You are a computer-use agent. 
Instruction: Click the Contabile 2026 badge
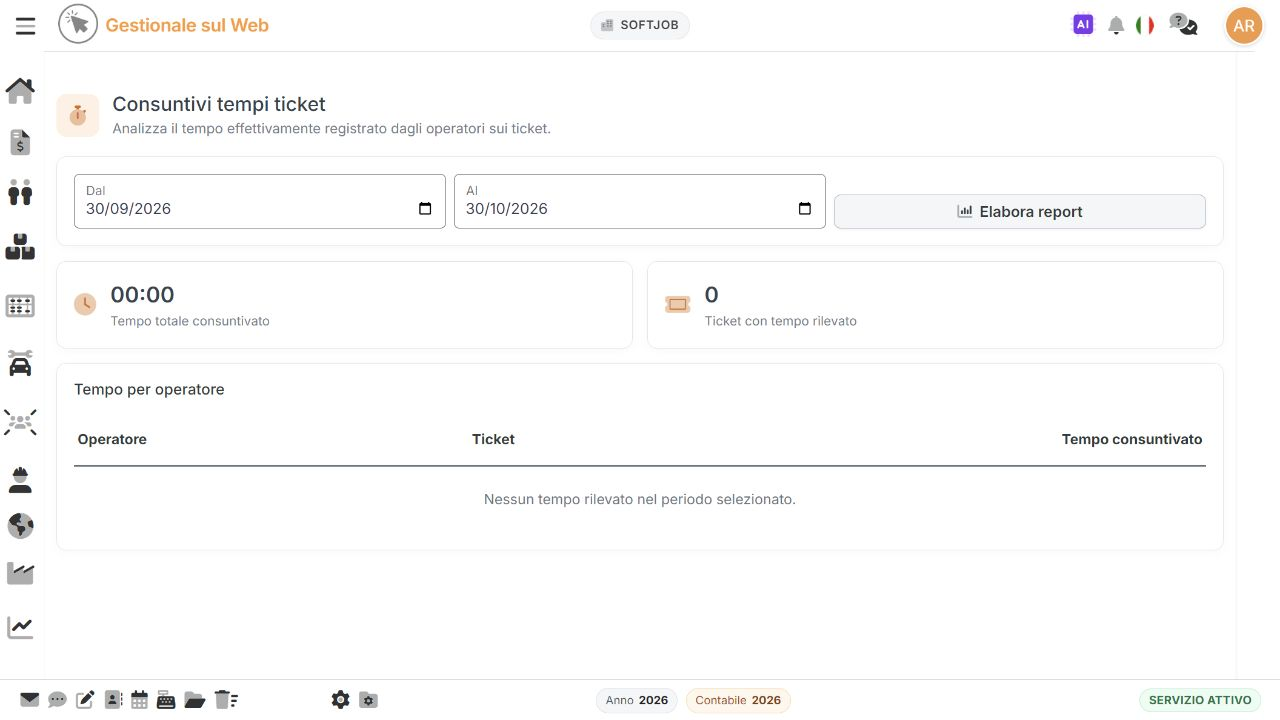click(x=738, y=700)
